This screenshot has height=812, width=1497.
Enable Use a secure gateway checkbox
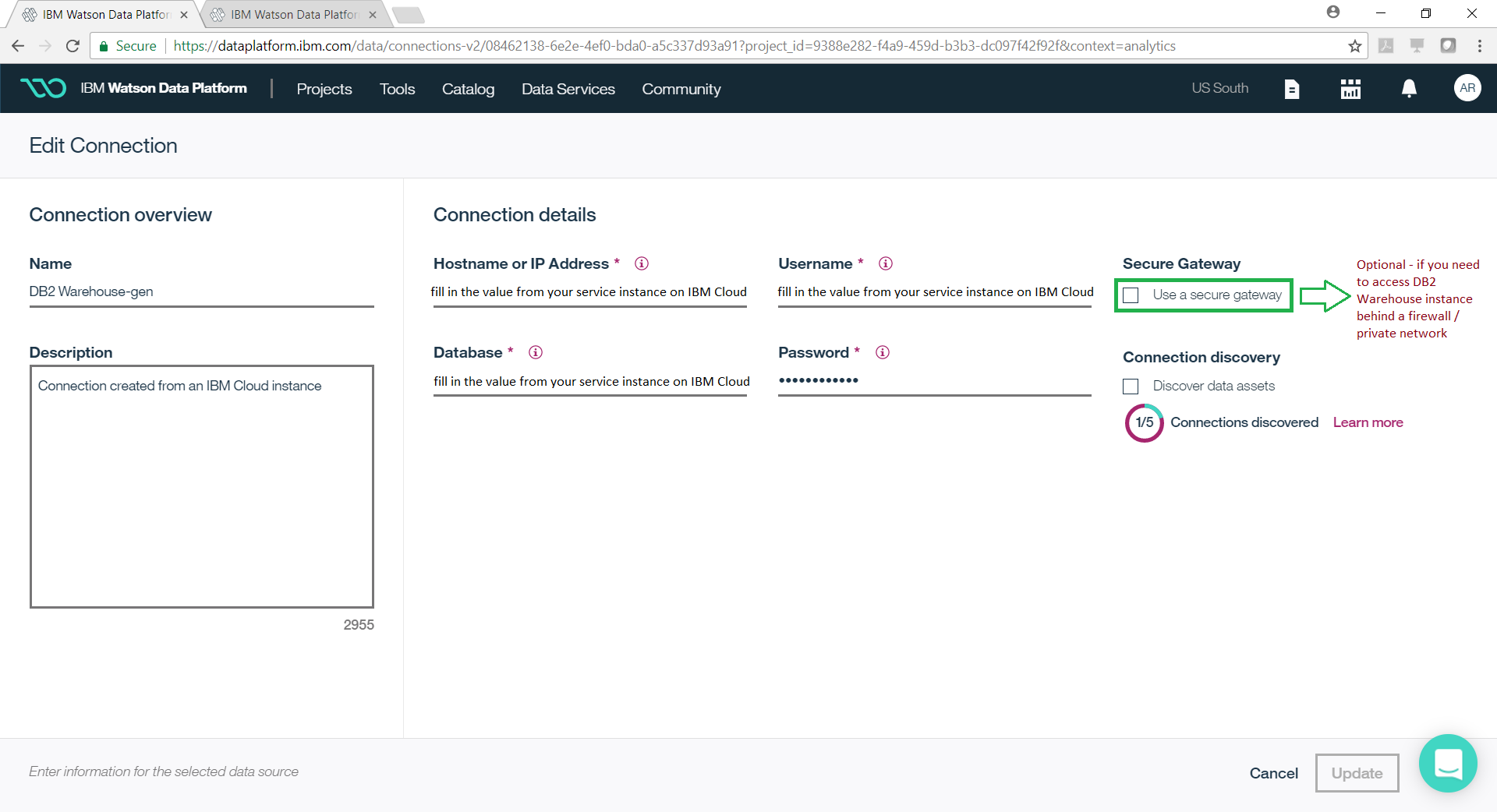(1131, 295)
